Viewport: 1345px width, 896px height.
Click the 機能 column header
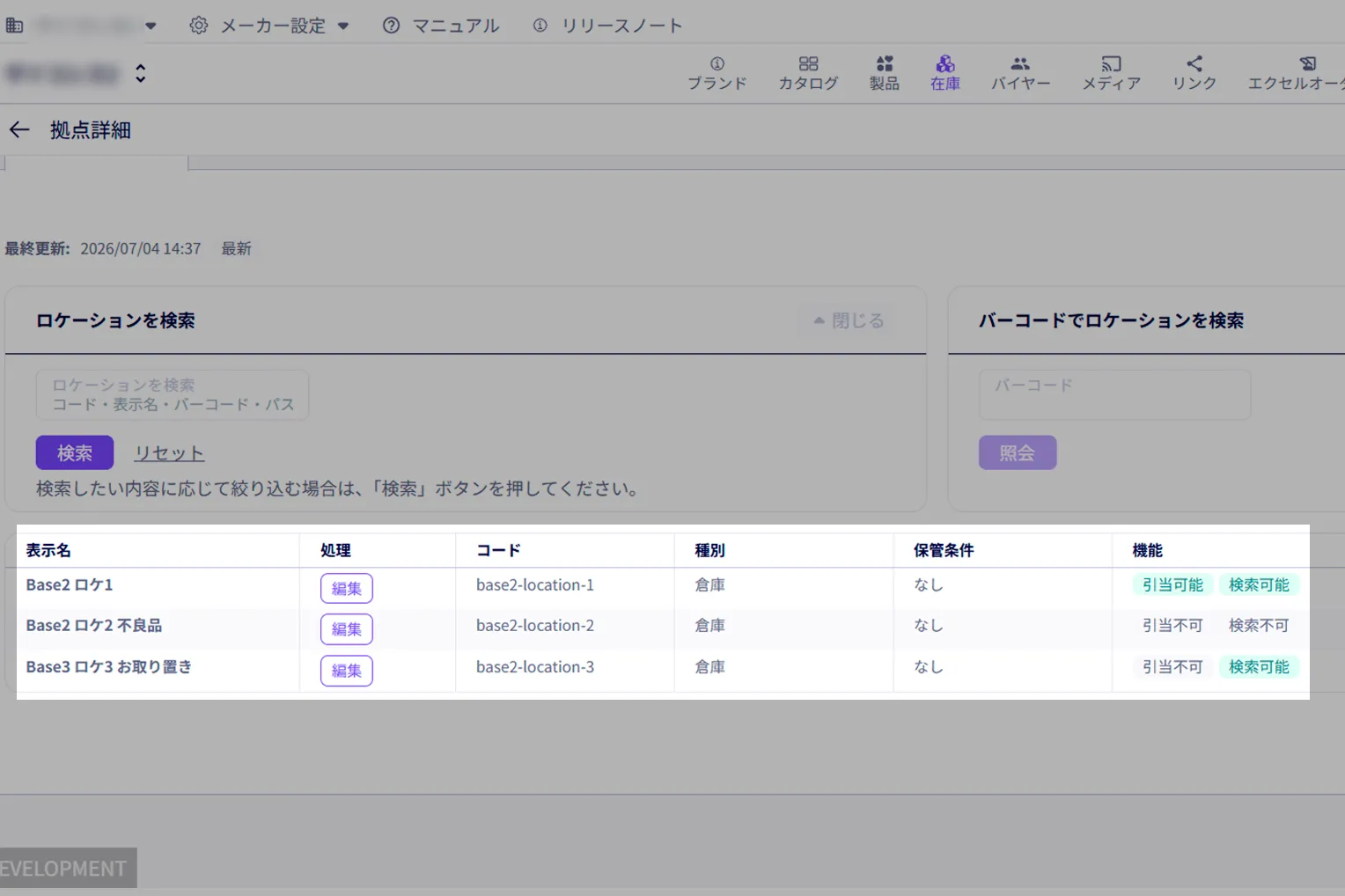(x=1147, y=550)
